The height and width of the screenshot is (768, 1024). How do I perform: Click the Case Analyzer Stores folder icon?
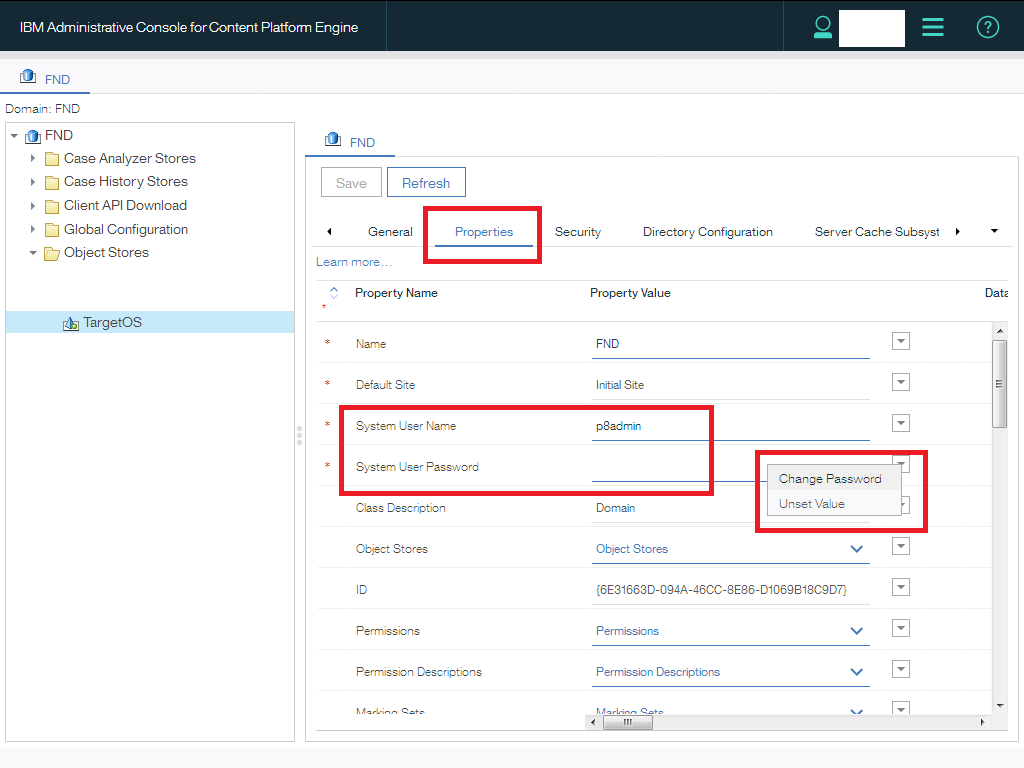point(52,159)
